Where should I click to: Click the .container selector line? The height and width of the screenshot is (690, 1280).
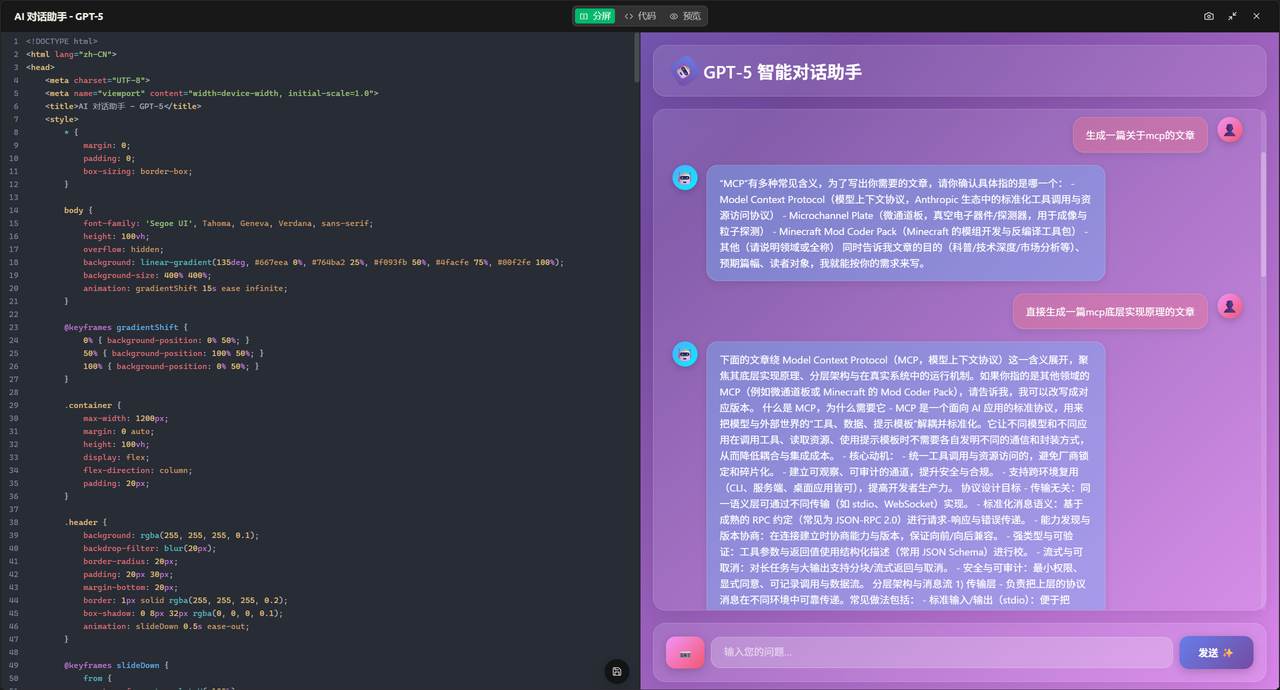click(x=91, y=405)
